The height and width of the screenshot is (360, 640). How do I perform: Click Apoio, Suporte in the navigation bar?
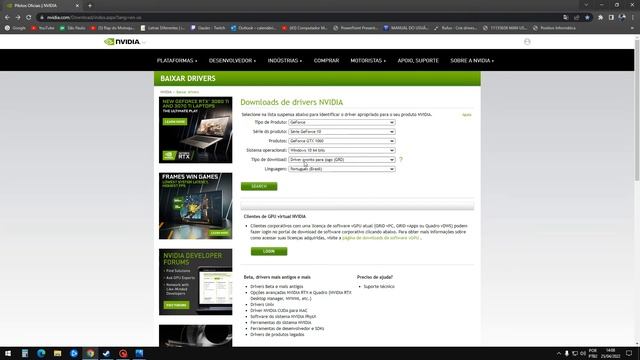click(418, 60)
